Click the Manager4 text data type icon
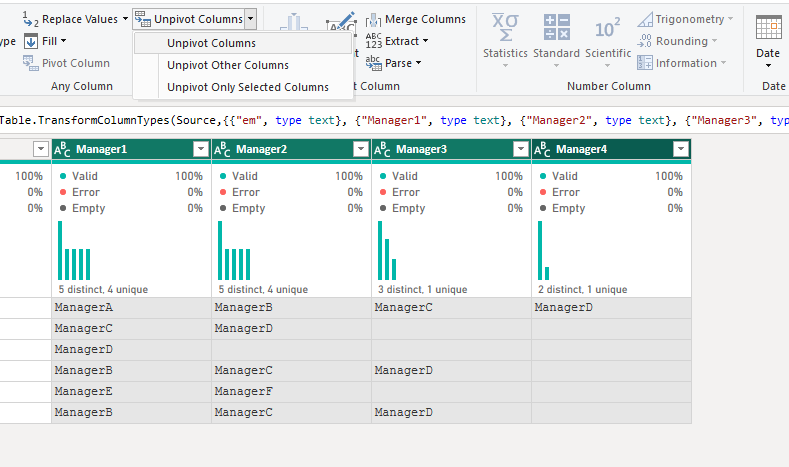 (544, 149)
